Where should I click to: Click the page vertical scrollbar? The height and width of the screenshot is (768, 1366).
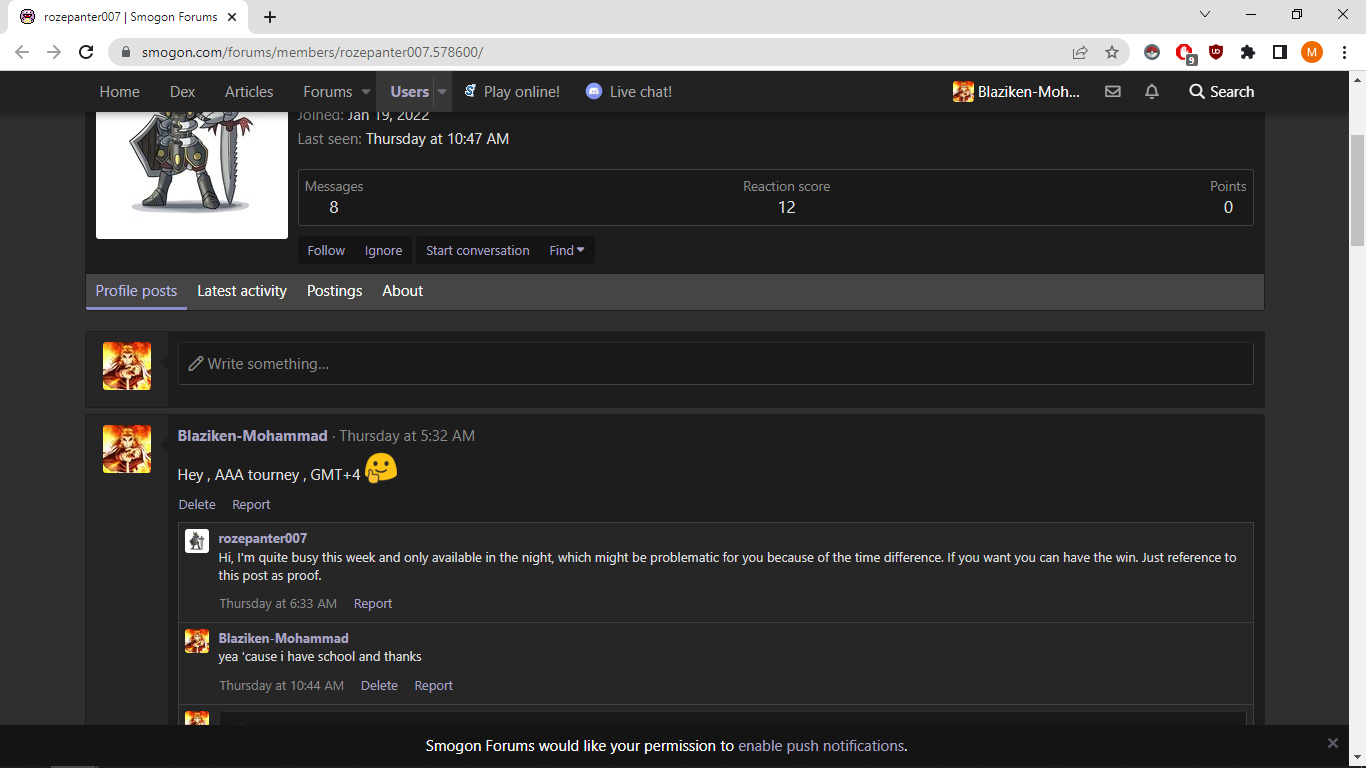point(1357,190)
